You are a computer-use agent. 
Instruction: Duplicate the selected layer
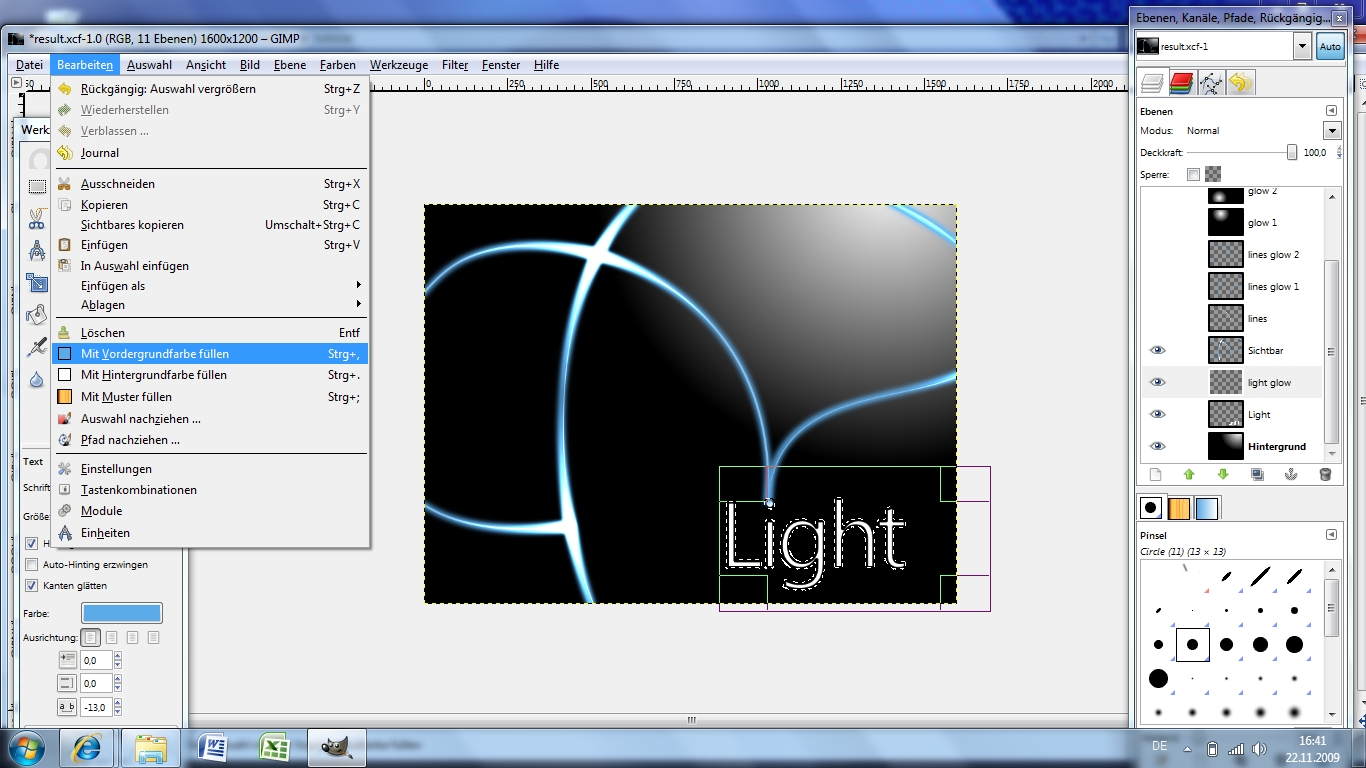(1257, 475)
